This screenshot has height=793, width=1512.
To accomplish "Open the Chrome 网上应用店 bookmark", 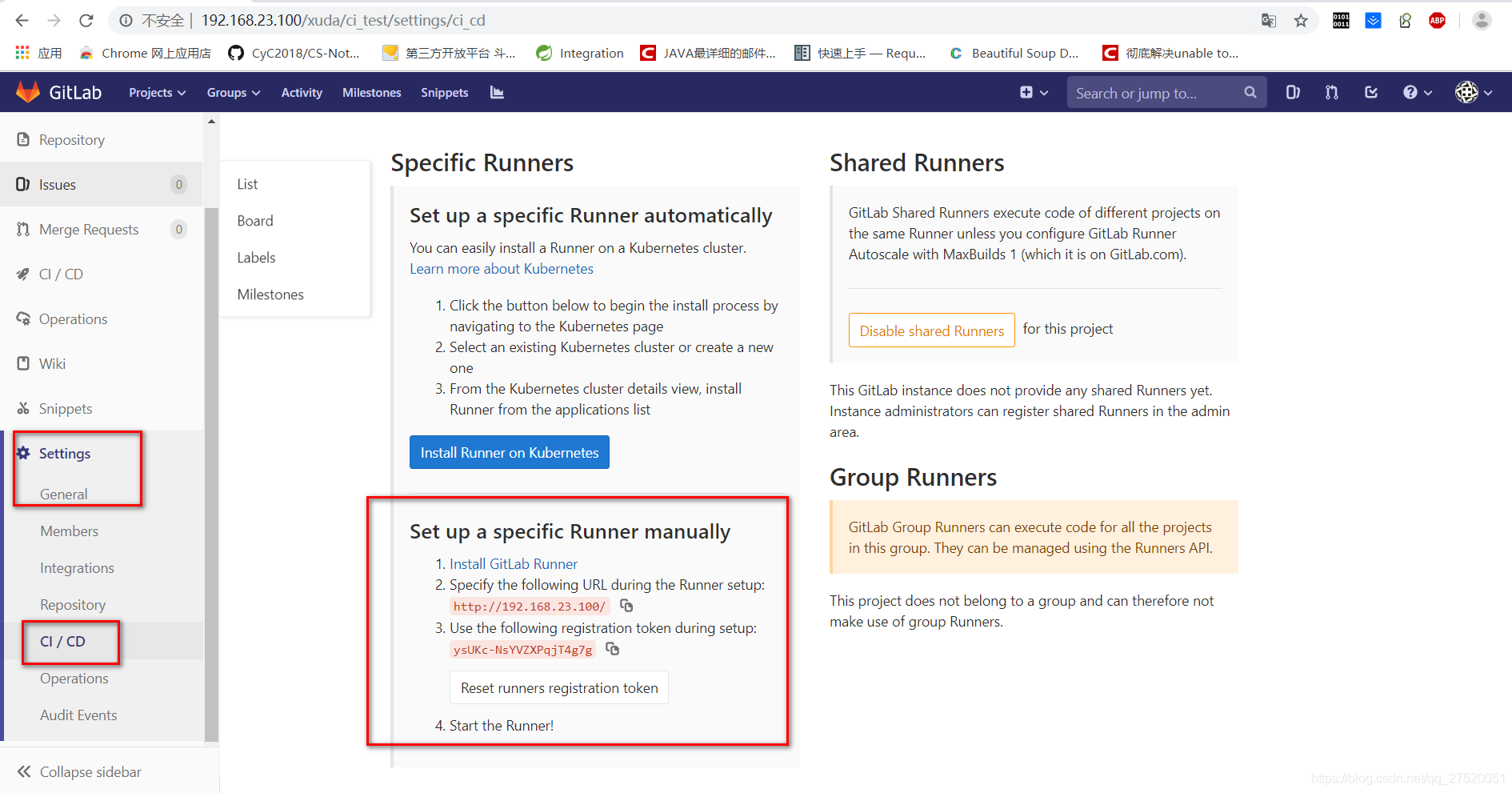I will pyautogui.click(x=146, y=53).
